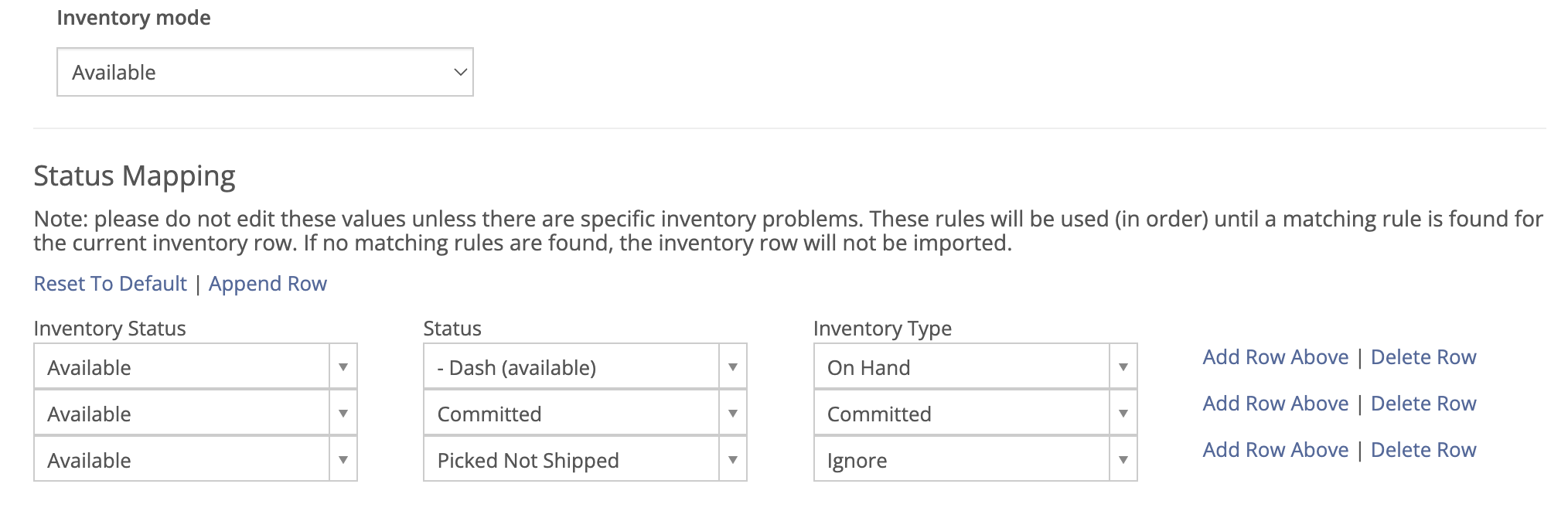This screenshot has height=518, width=1568.
Task: Click Append Row link
Action: point(268,284)
